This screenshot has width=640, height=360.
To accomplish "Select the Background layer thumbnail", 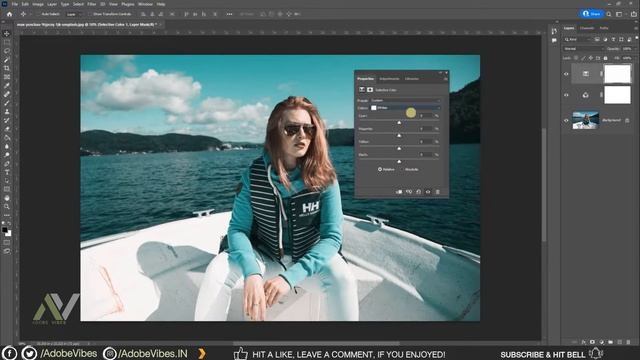I will [x=585, y=120].
